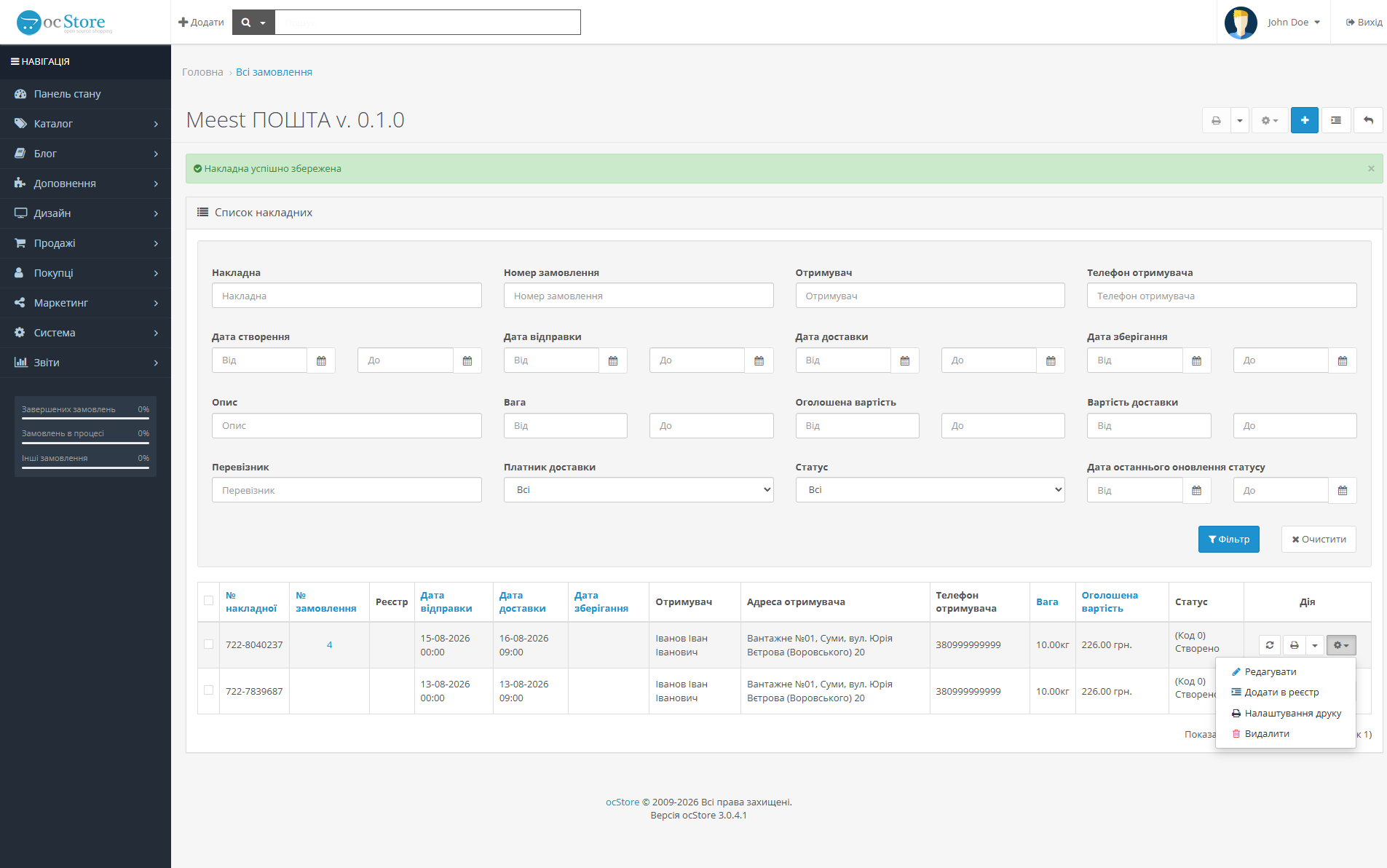Sort table by № накладної column
Screen dimensions: 1387x868
pyautogui.click(x=251, y=602)
